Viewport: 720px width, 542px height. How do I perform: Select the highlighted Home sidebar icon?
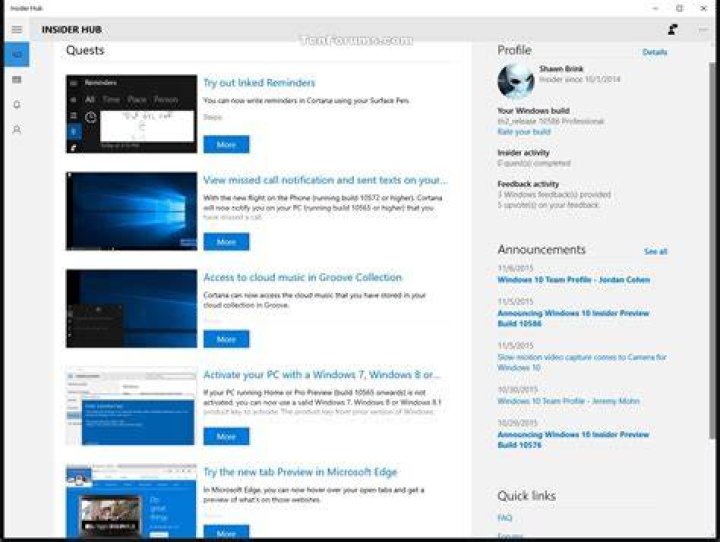tap(17, 54)
